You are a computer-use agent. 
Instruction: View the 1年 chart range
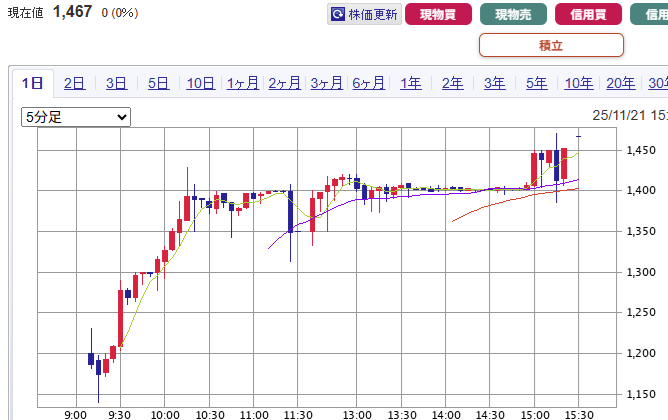click(x=411, y=83)
